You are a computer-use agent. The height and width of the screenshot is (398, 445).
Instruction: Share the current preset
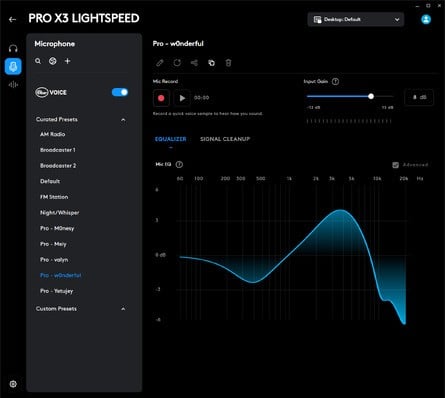[x=194, y=63]
